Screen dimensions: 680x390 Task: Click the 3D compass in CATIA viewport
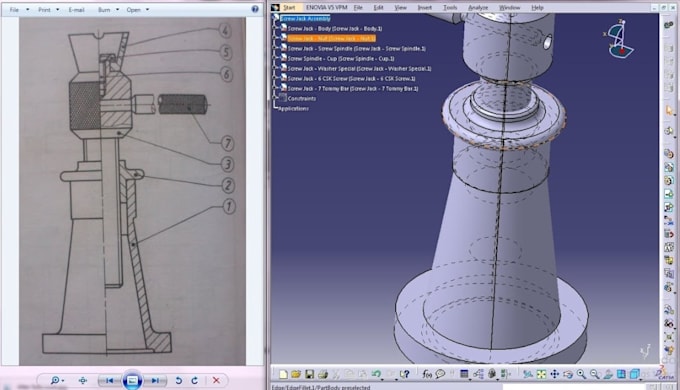click(619, 40)
